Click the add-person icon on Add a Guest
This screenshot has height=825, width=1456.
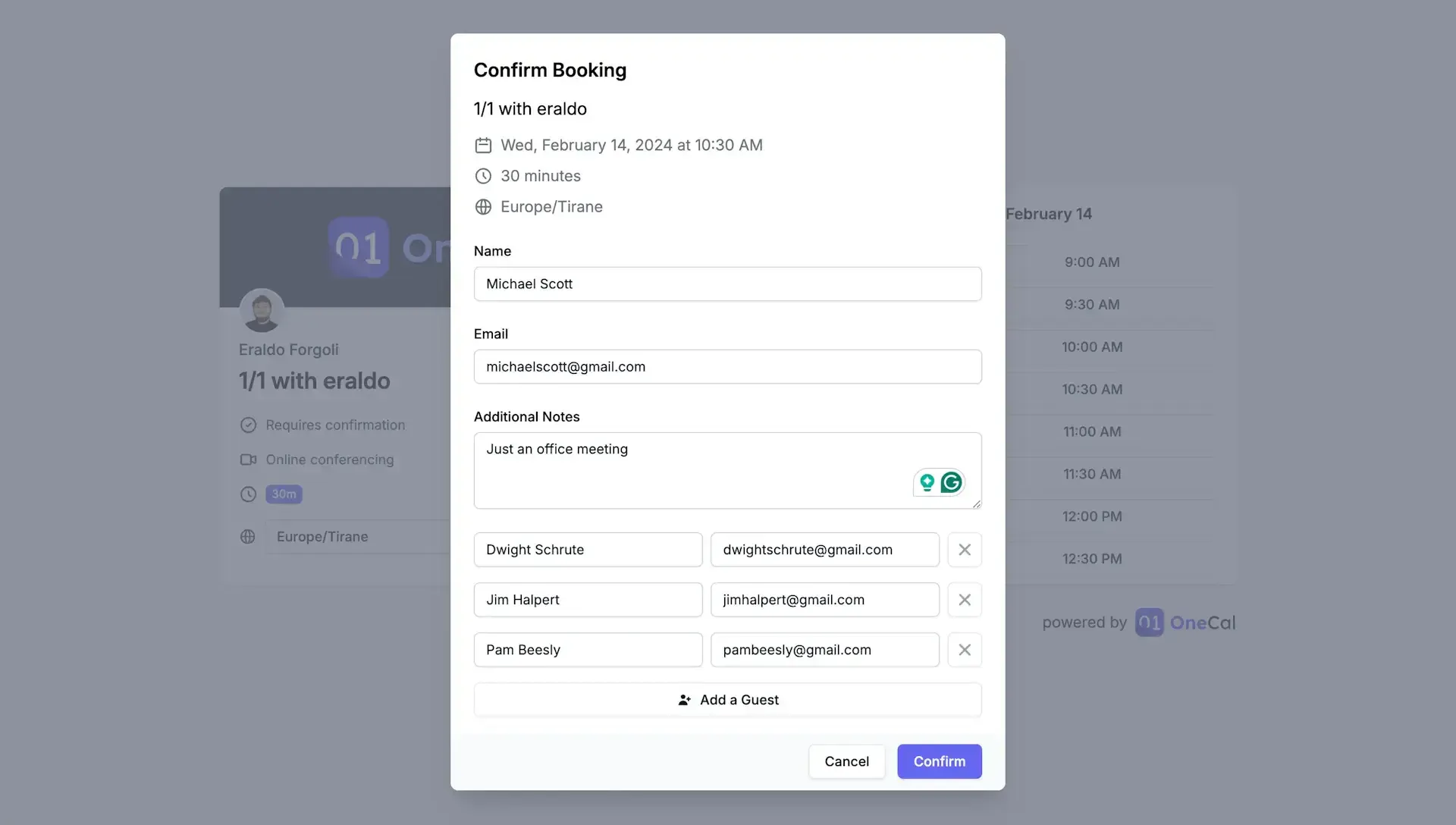(683, 700)
